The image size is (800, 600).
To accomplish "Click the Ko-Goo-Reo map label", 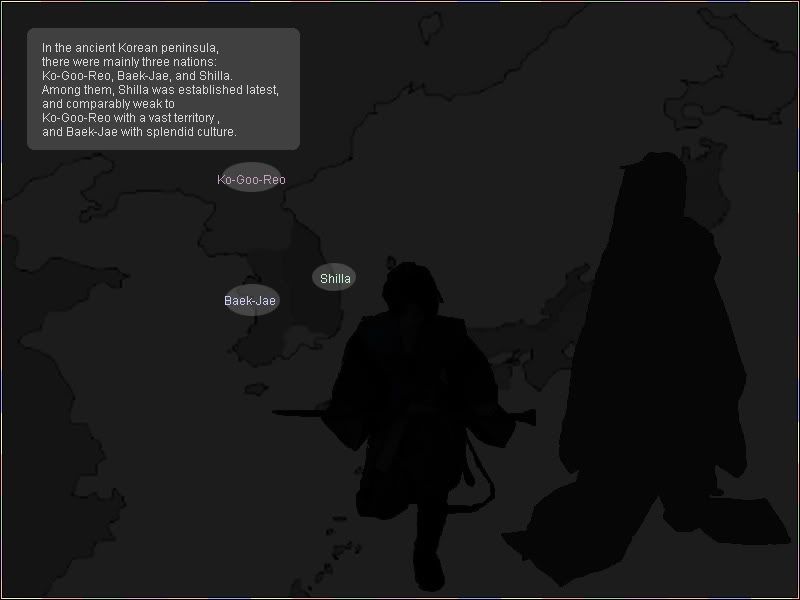I will click(251, 180).
